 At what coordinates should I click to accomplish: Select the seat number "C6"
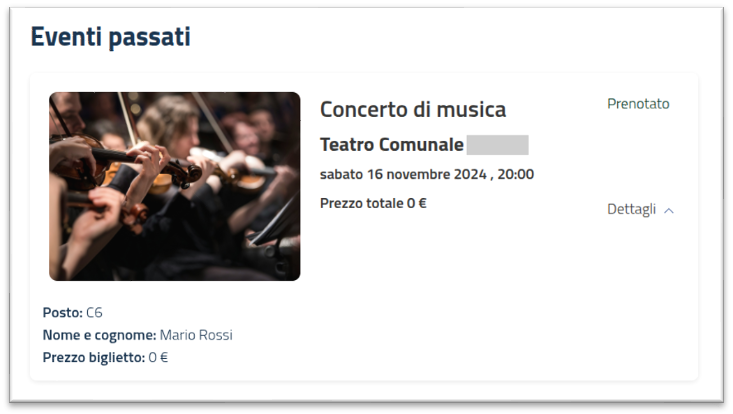(x=95, y=312)
